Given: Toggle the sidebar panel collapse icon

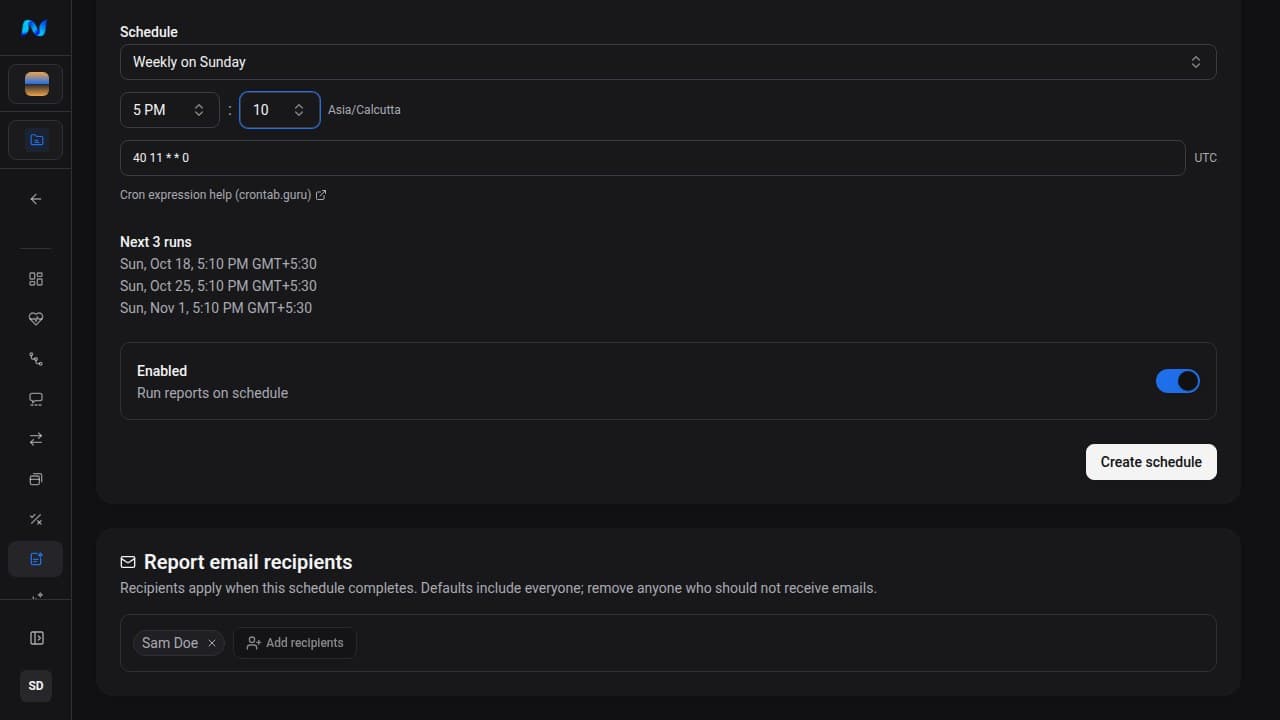Looking at the screenshot, I should 36,638.
